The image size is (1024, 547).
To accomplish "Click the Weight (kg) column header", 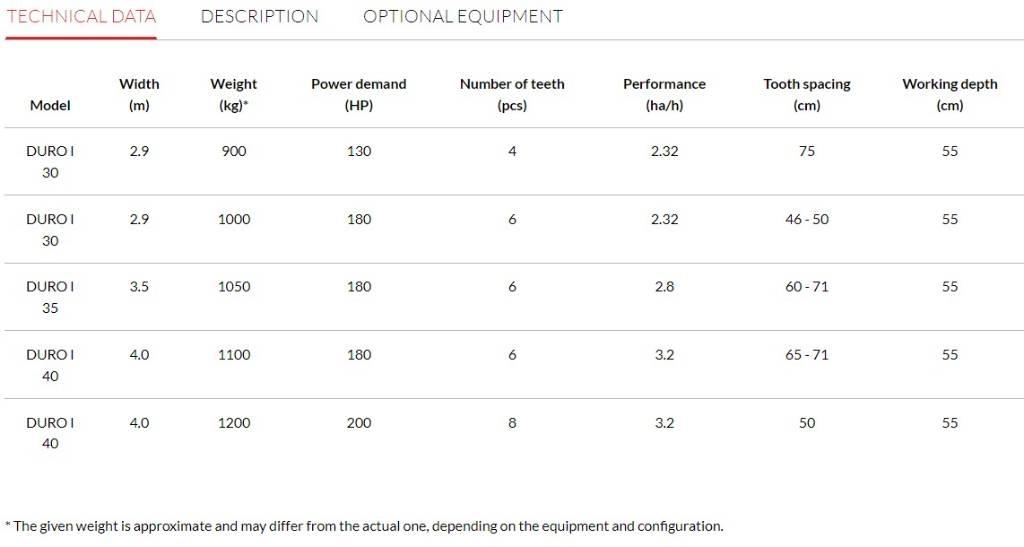I will (x=233, y=94).
